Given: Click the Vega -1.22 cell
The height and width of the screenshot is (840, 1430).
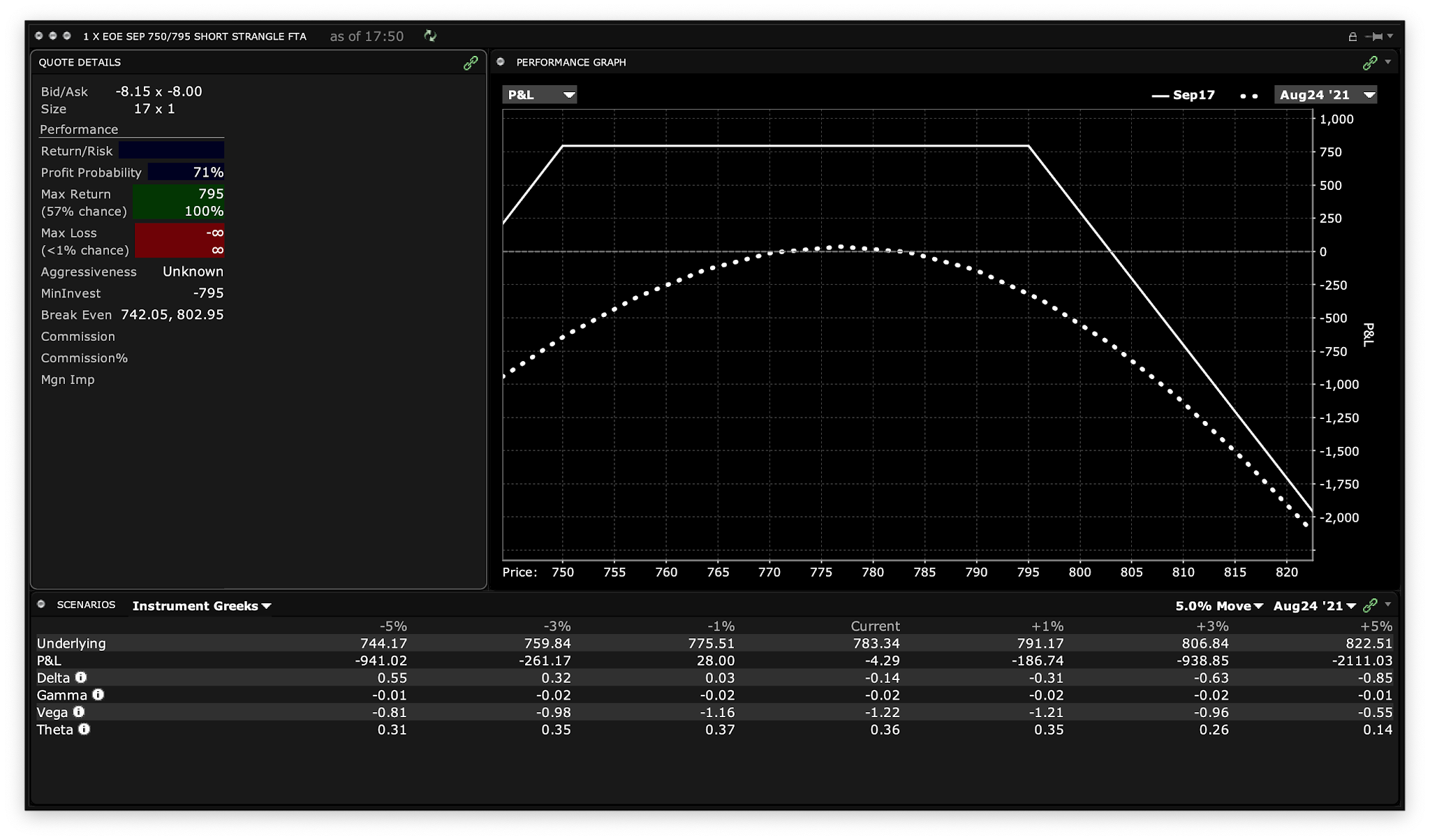Looking at the screenshot, I should [883, 712].
